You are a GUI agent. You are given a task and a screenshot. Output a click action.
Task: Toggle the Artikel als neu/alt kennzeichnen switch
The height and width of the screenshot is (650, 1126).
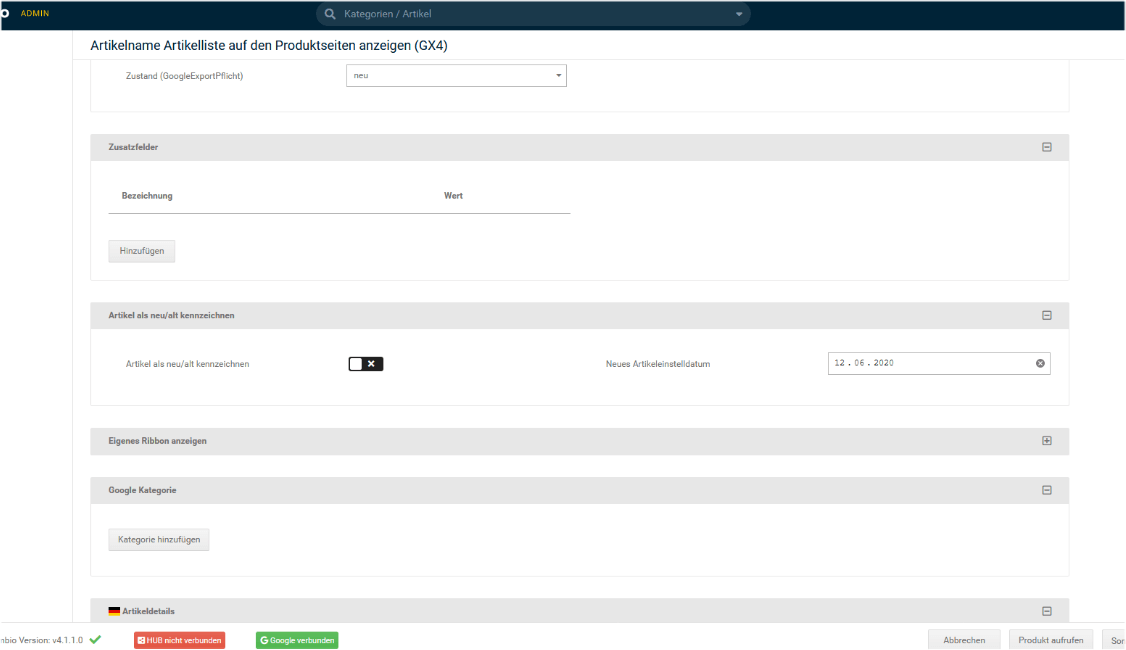tap(366, 364)
